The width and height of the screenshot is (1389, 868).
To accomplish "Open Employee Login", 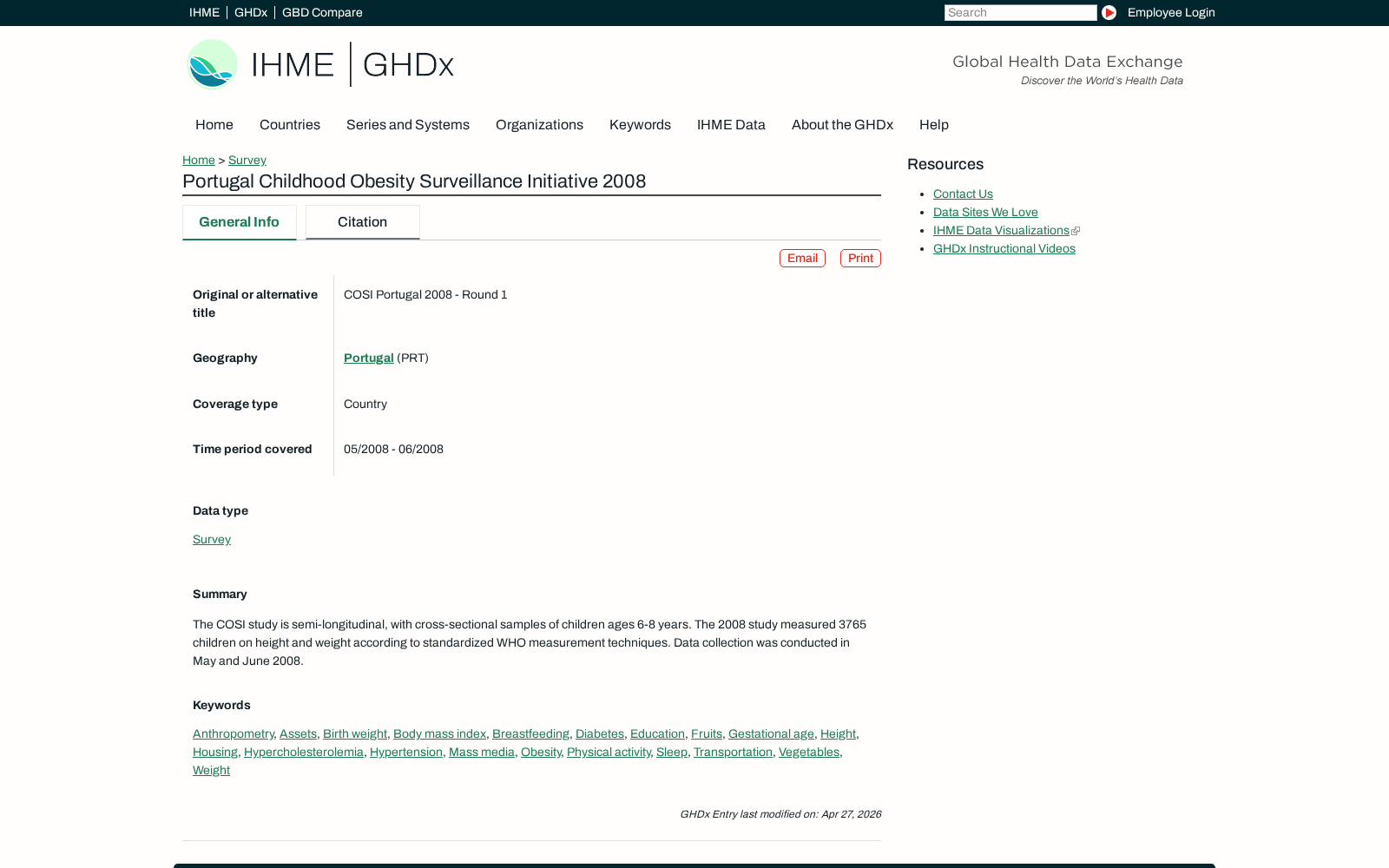I will coord(1171,12).
